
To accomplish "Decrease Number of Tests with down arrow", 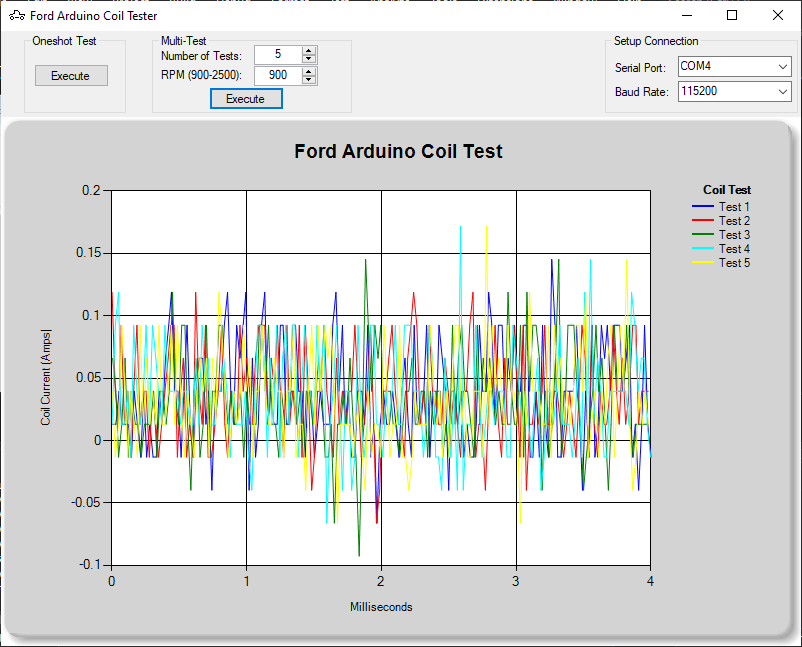I will [309, 59].
